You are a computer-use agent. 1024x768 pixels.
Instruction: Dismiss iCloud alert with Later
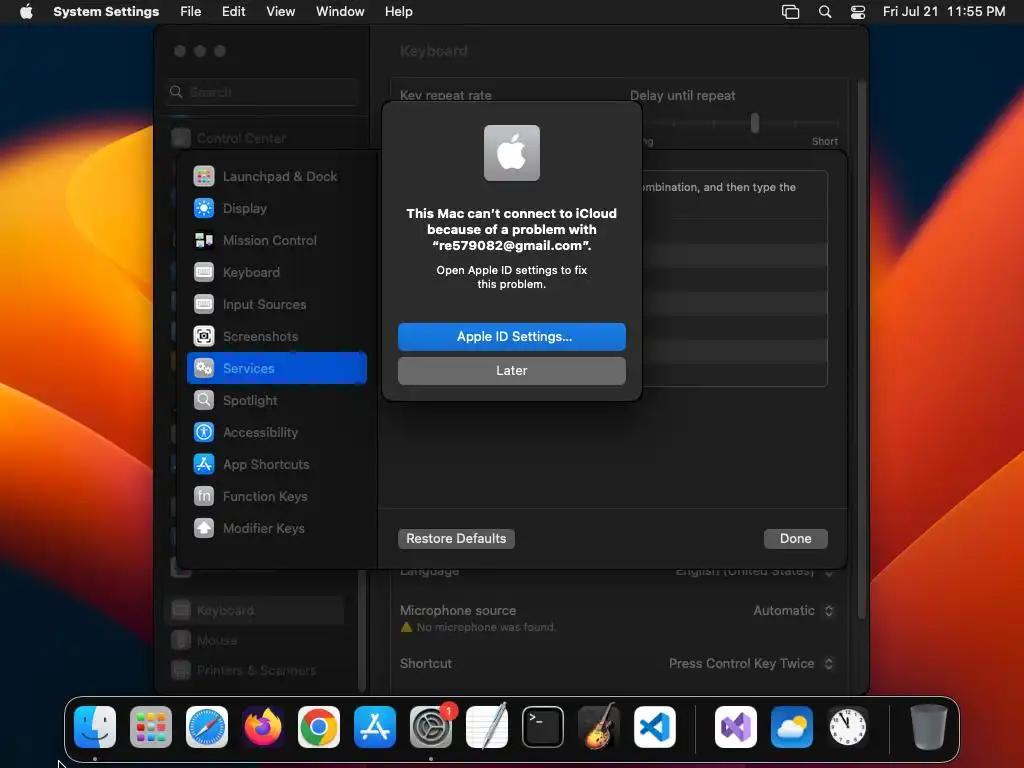pyautogui.click(x=511, y=370)
